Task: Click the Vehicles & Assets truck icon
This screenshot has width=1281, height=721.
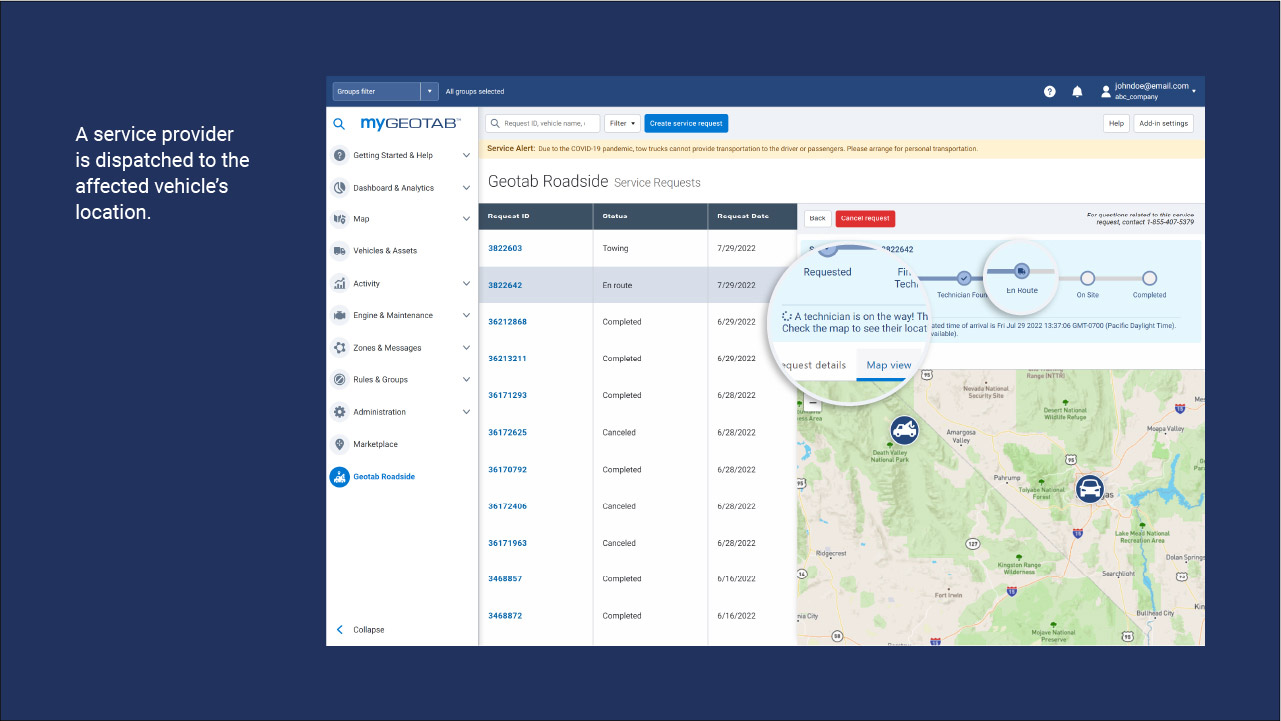Action: (x=339, y=251)
